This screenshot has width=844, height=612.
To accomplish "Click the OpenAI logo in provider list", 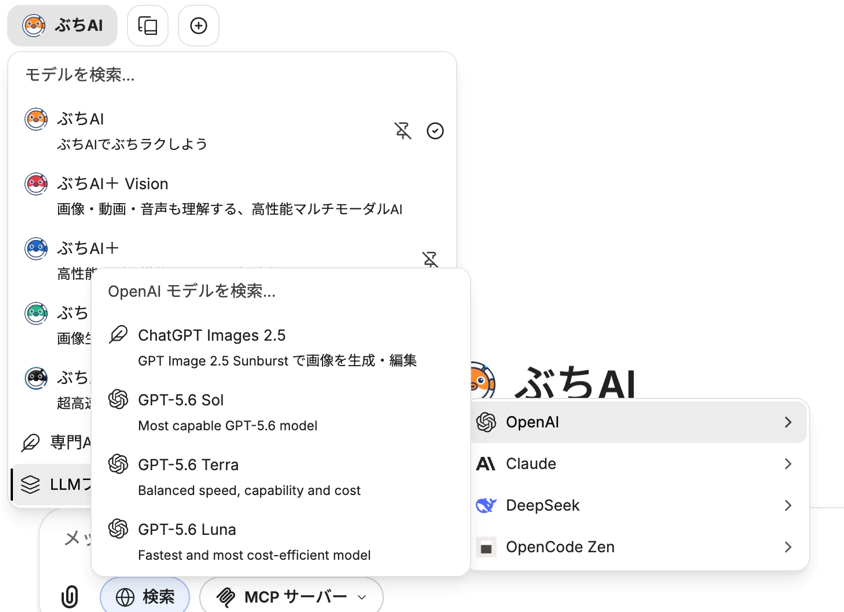I will click(486, 422).
